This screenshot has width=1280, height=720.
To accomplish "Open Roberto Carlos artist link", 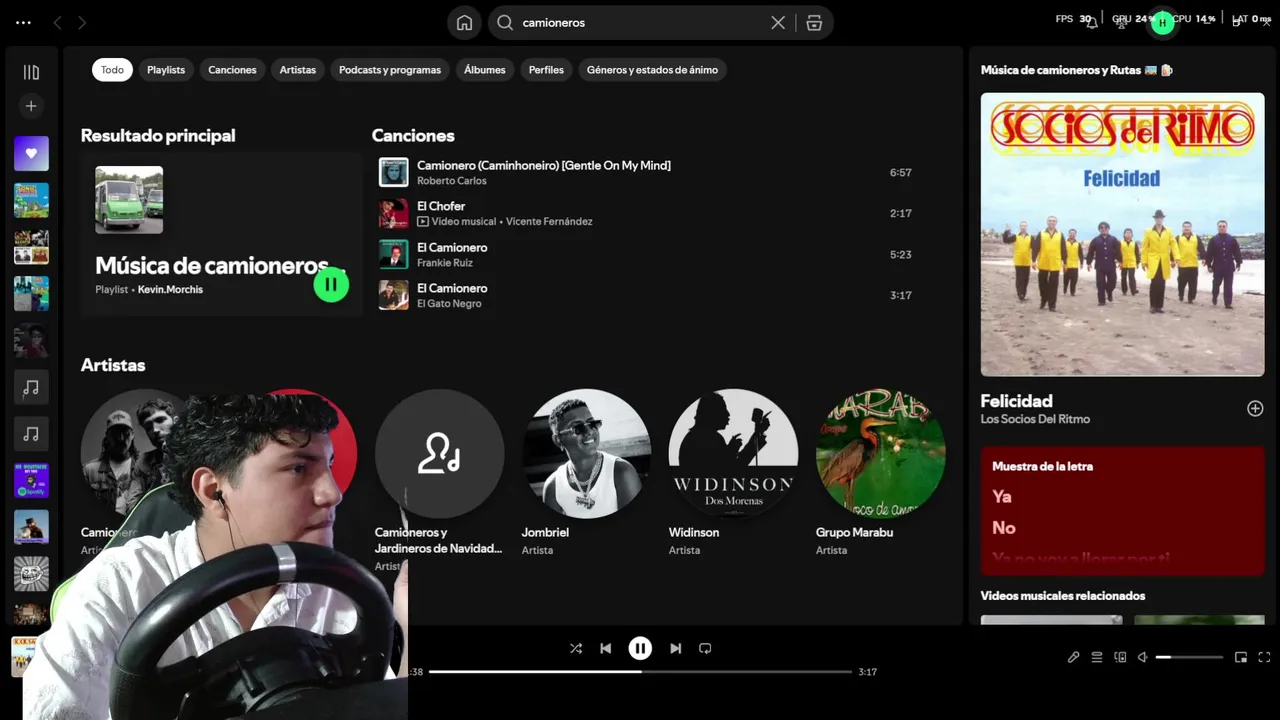I will click(x=452, y=181).
